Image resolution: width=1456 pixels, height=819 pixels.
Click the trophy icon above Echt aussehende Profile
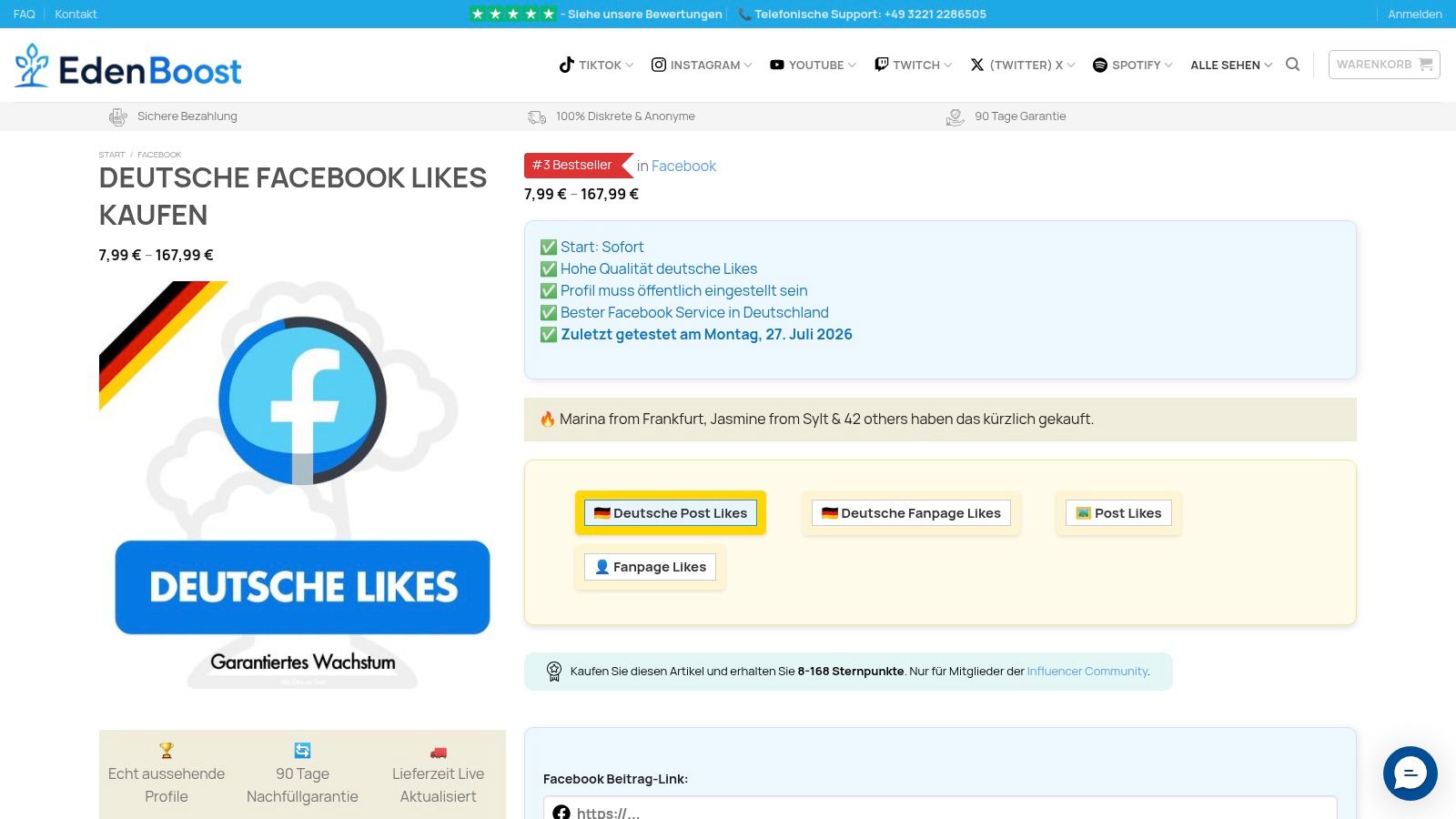[166, 750]
